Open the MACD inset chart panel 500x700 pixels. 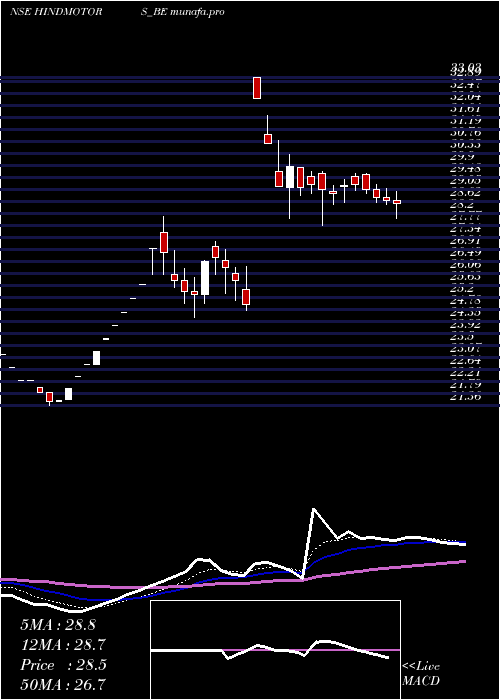point(275,650)
